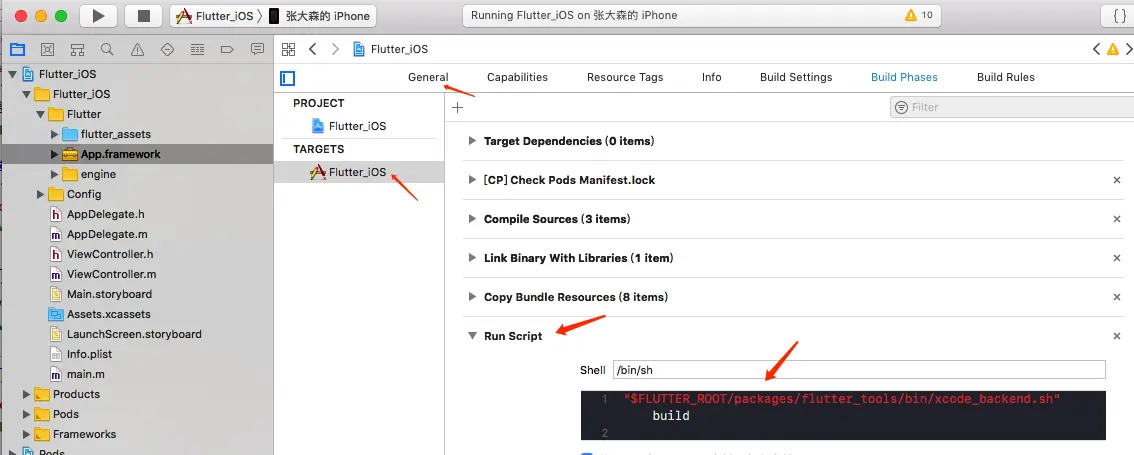Open the Project navigator folder icon
The image size is (1134, 455).
click(17, 49)
